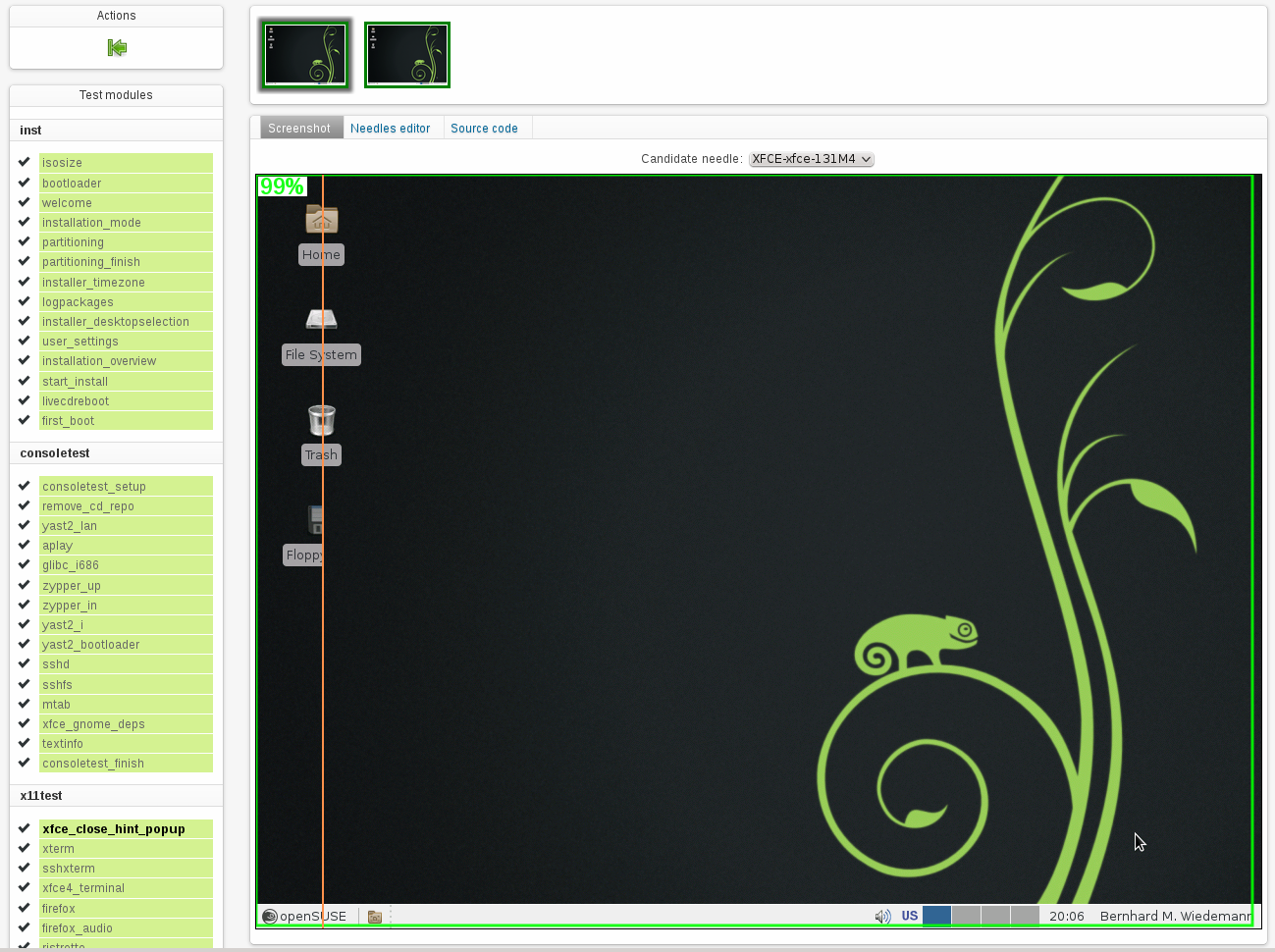Open the installation_mode test module
This screenshot has height=952, width=1275.
click(x=126, y=223)
